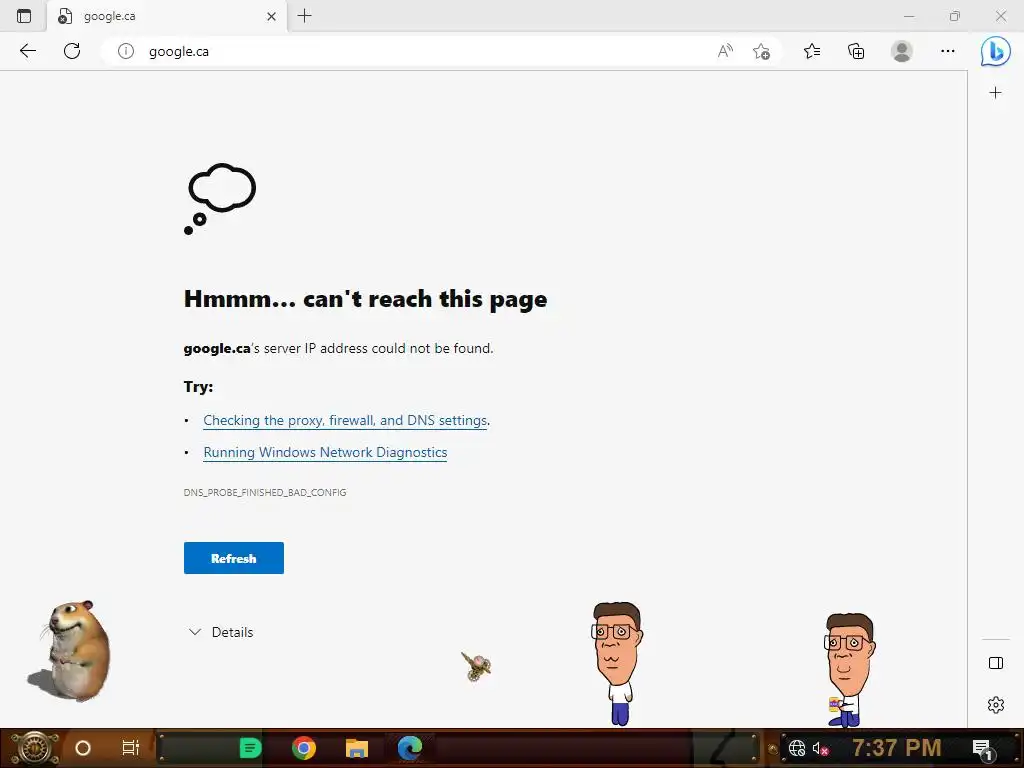This screenshot has width=1024, height=768.
Task: Switch to Microsoft Edge taskbar icon
Action: coord(410,748)
